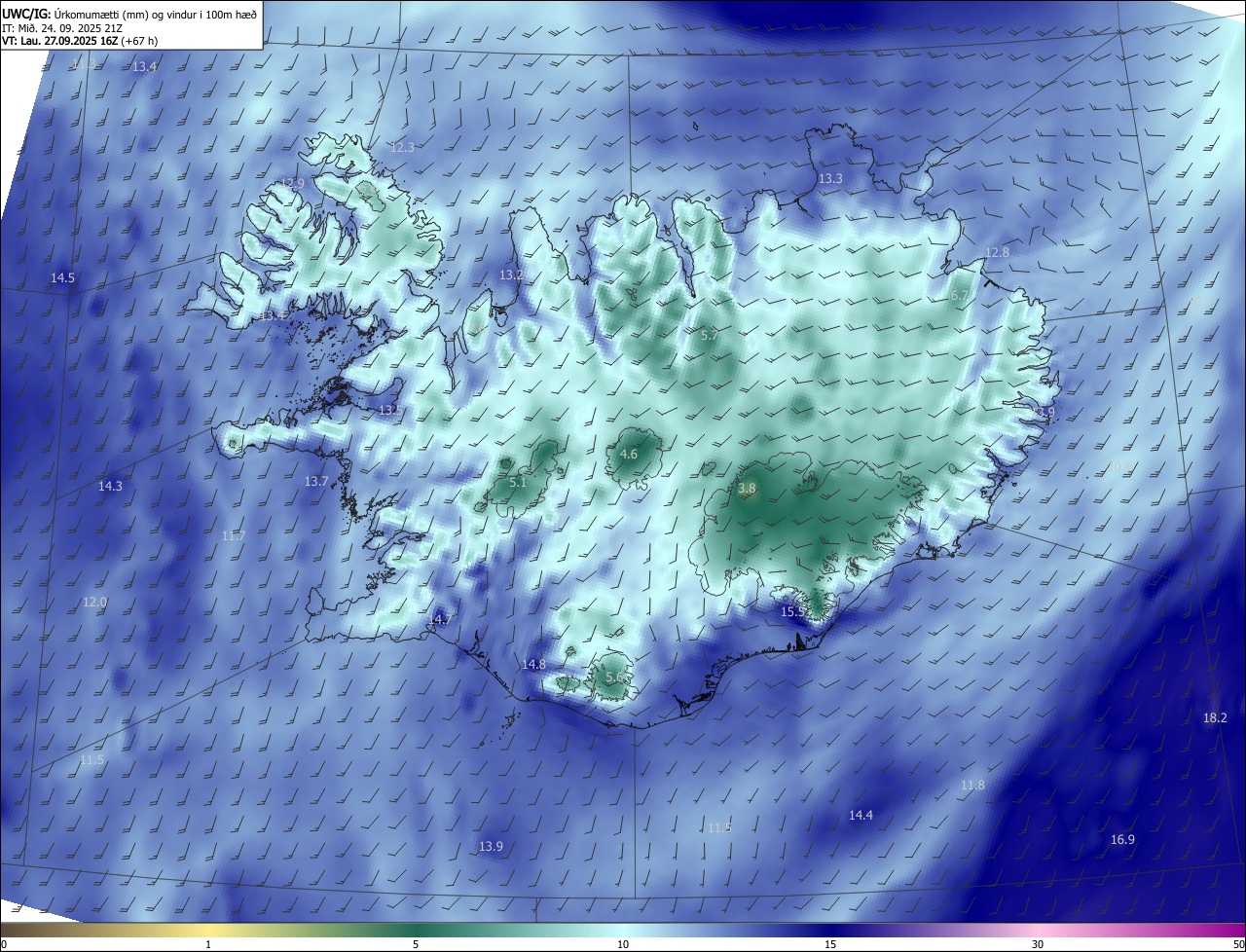
Task: Click the 13.3 value on the northeast coast
Action: pyautogui.click(x=830, y=179)
